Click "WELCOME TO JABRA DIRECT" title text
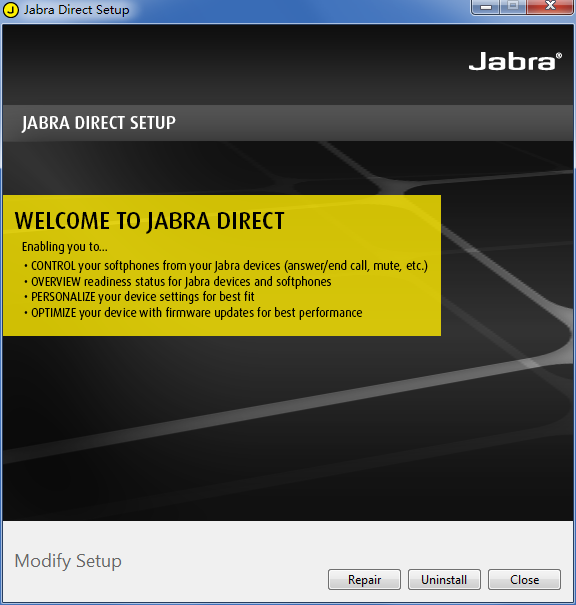Image resolution: width=576 pixels, height=605 pixels. 150,221
